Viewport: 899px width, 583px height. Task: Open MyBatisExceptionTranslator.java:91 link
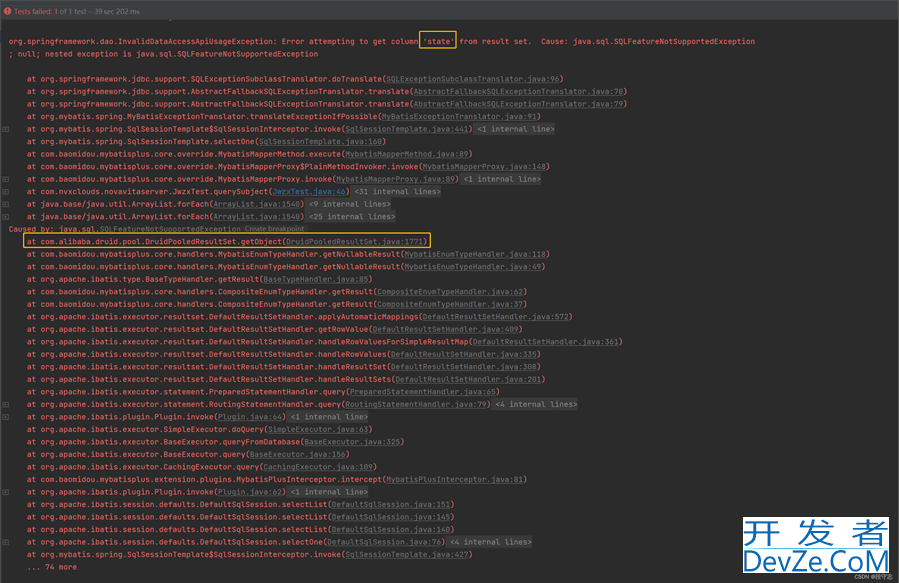[459, 116]
